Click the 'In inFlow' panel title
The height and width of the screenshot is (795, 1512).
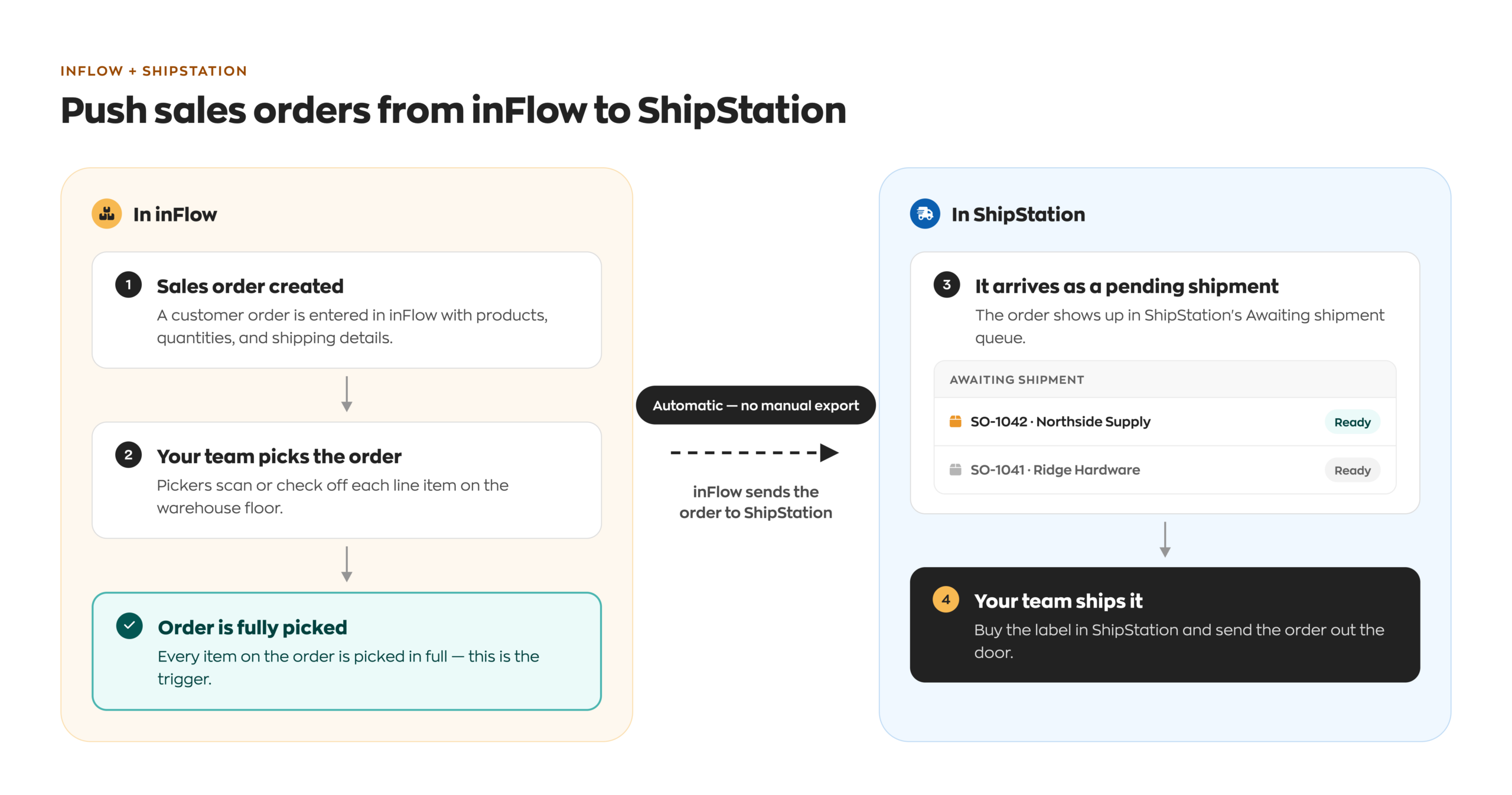(175, 214)
